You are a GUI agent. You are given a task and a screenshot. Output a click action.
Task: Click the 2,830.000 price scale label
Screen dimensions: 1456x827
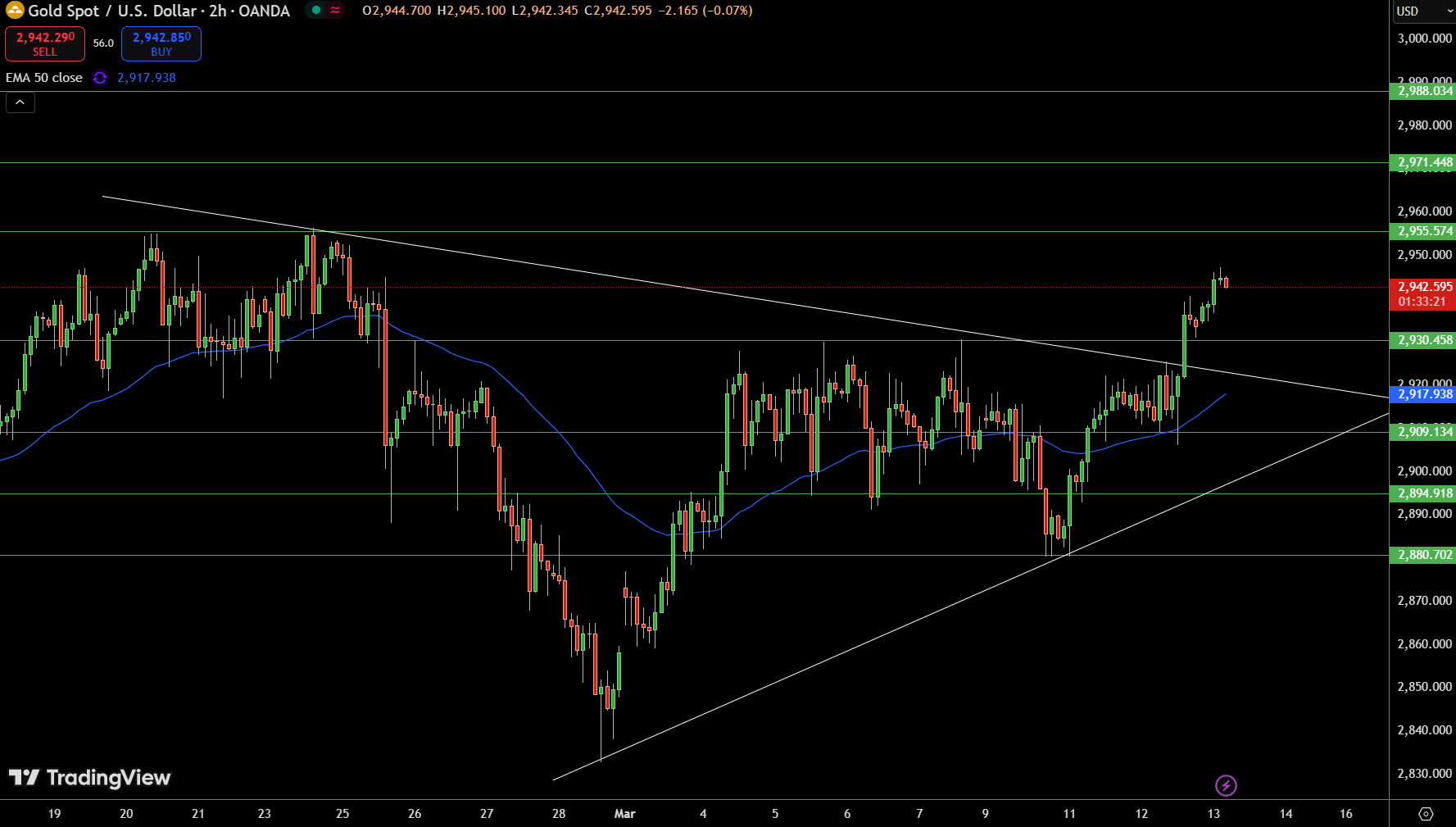pos(1425,774)
